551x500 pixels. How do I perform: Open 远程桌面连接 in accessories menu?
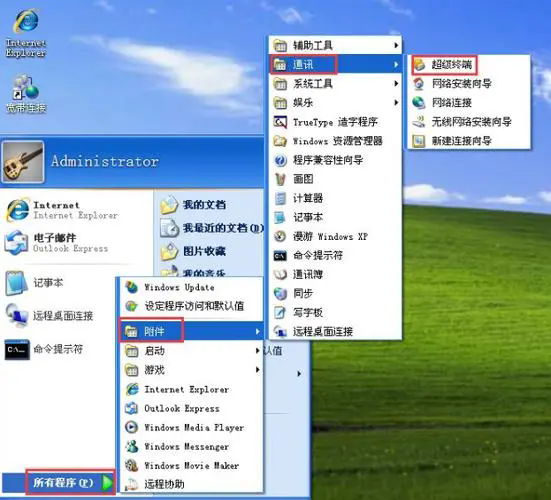(336, 331)
